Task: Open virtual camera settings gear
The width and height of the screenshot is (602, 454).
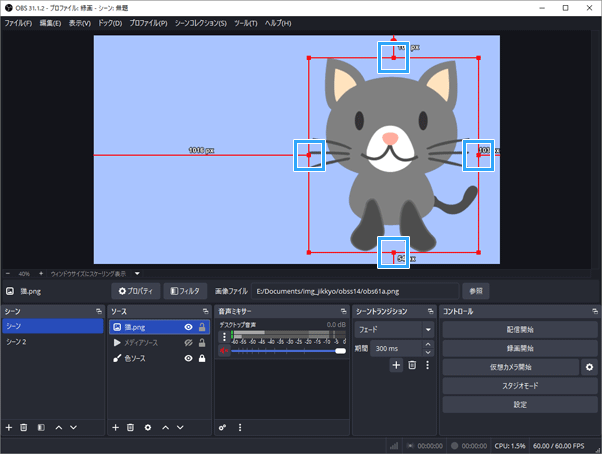Action: (589, 367)
